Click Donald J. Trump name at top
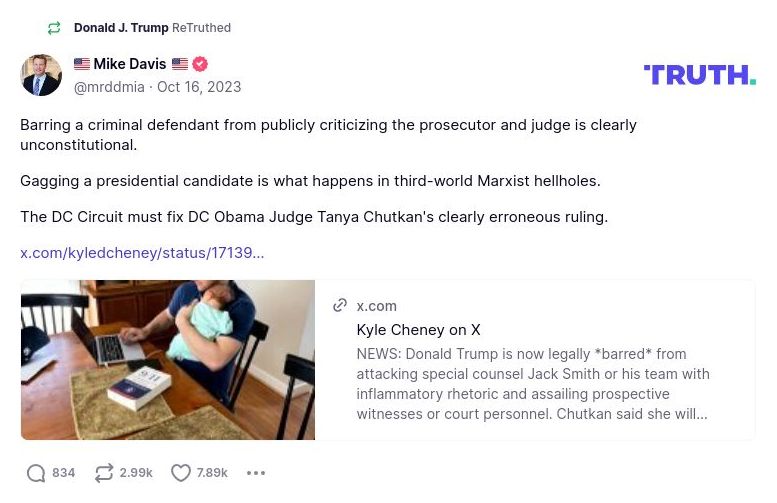777x503 pixels. coord(120,28)
